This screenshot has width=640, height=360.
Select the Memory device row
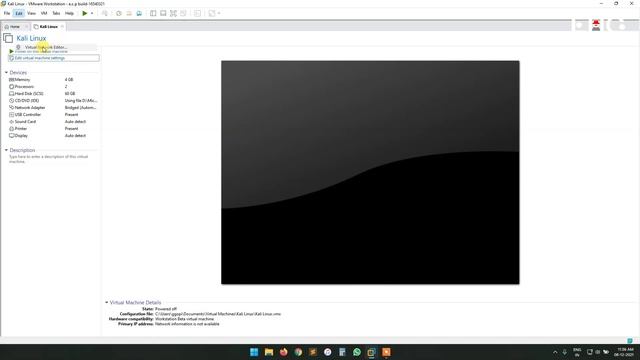click(53, 80)
